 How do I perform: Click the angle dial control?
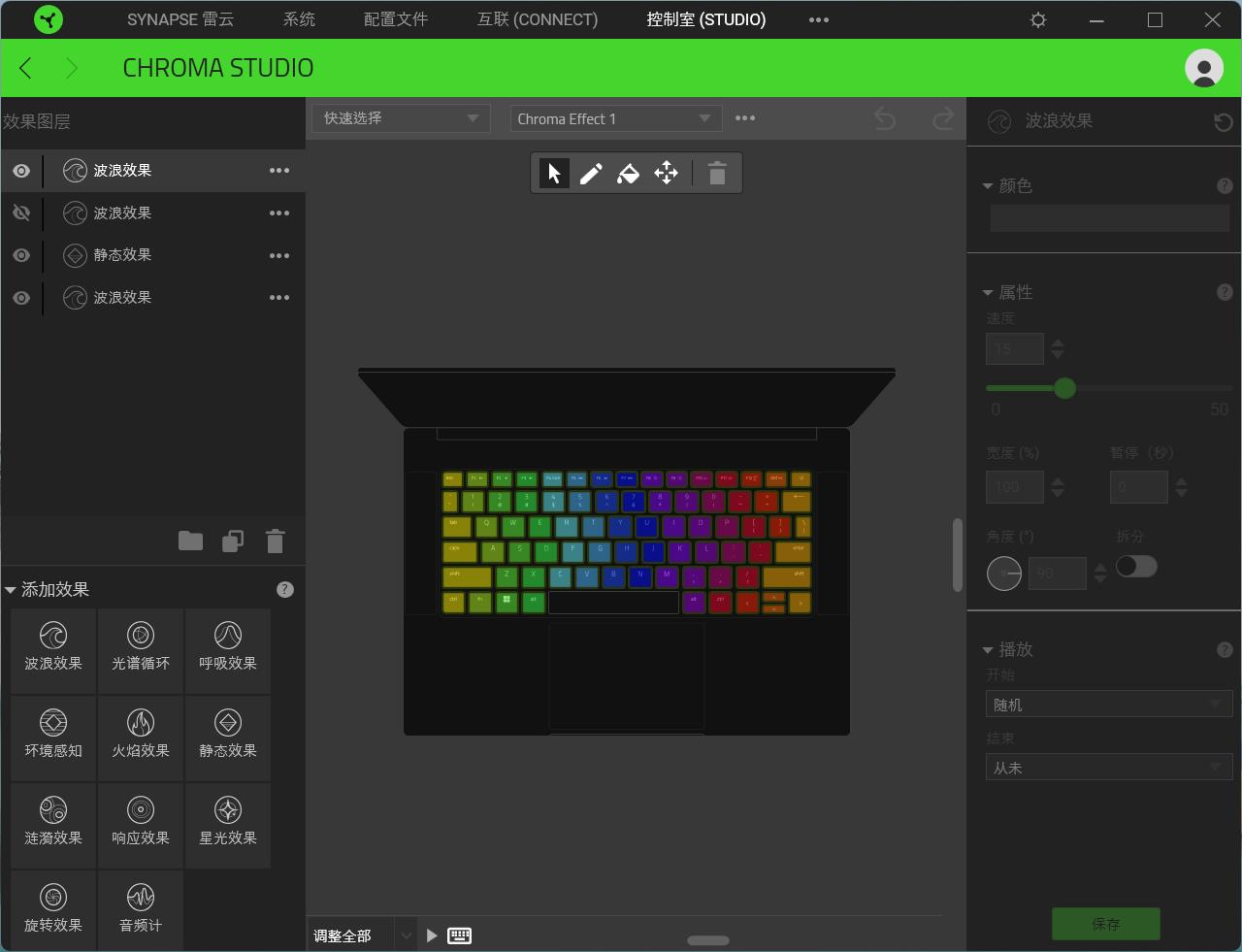(1004, 574)
